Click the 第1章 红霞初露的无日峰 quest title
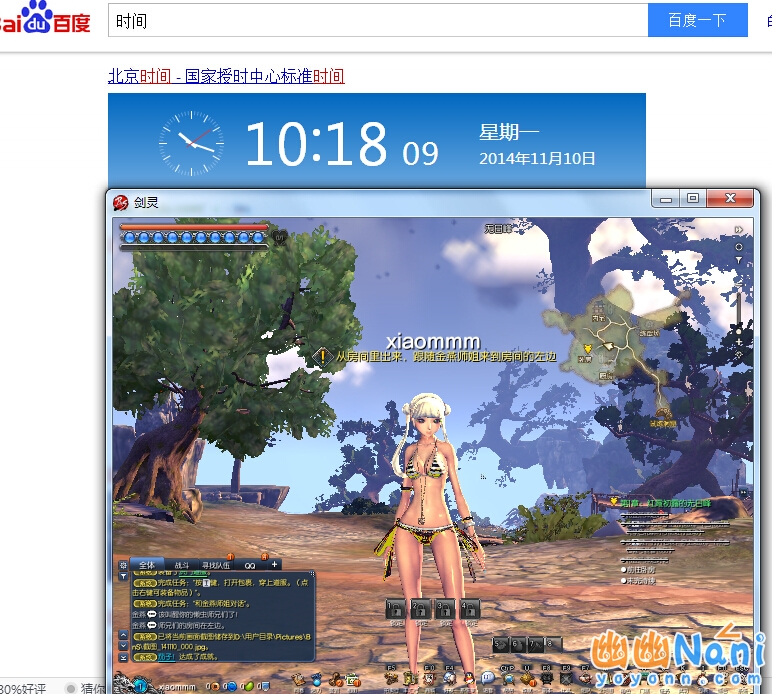 click(x=665, y=503)
